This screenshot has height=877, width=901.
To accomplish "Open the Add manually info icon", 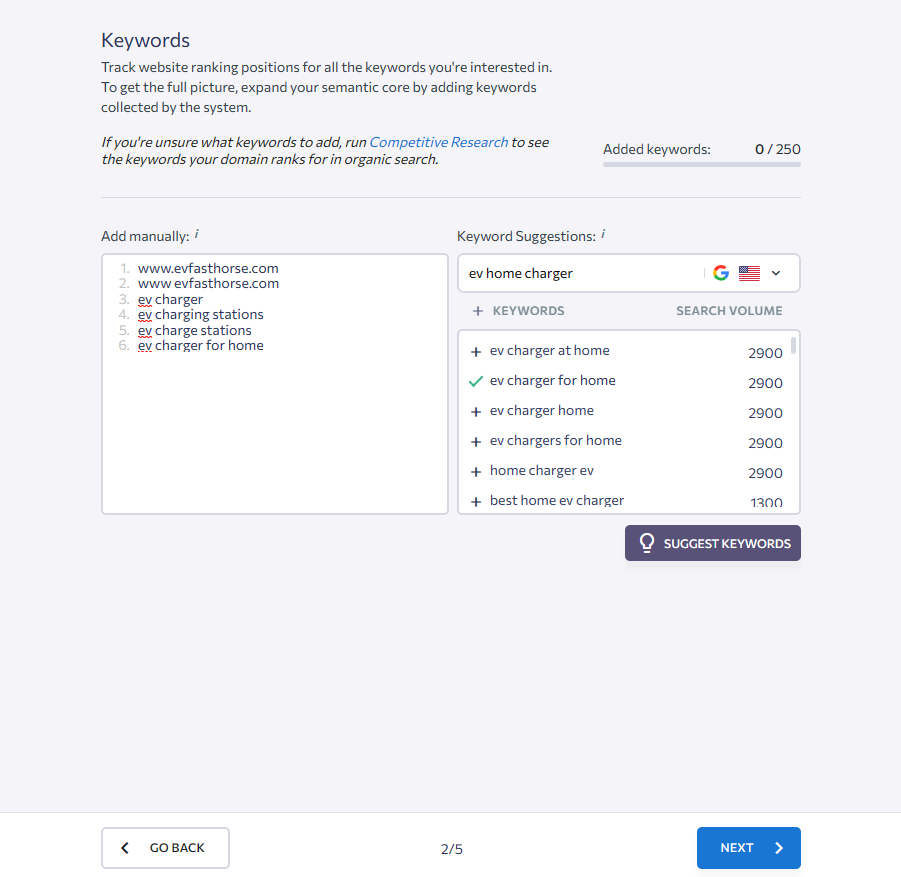I will [197, 233].
